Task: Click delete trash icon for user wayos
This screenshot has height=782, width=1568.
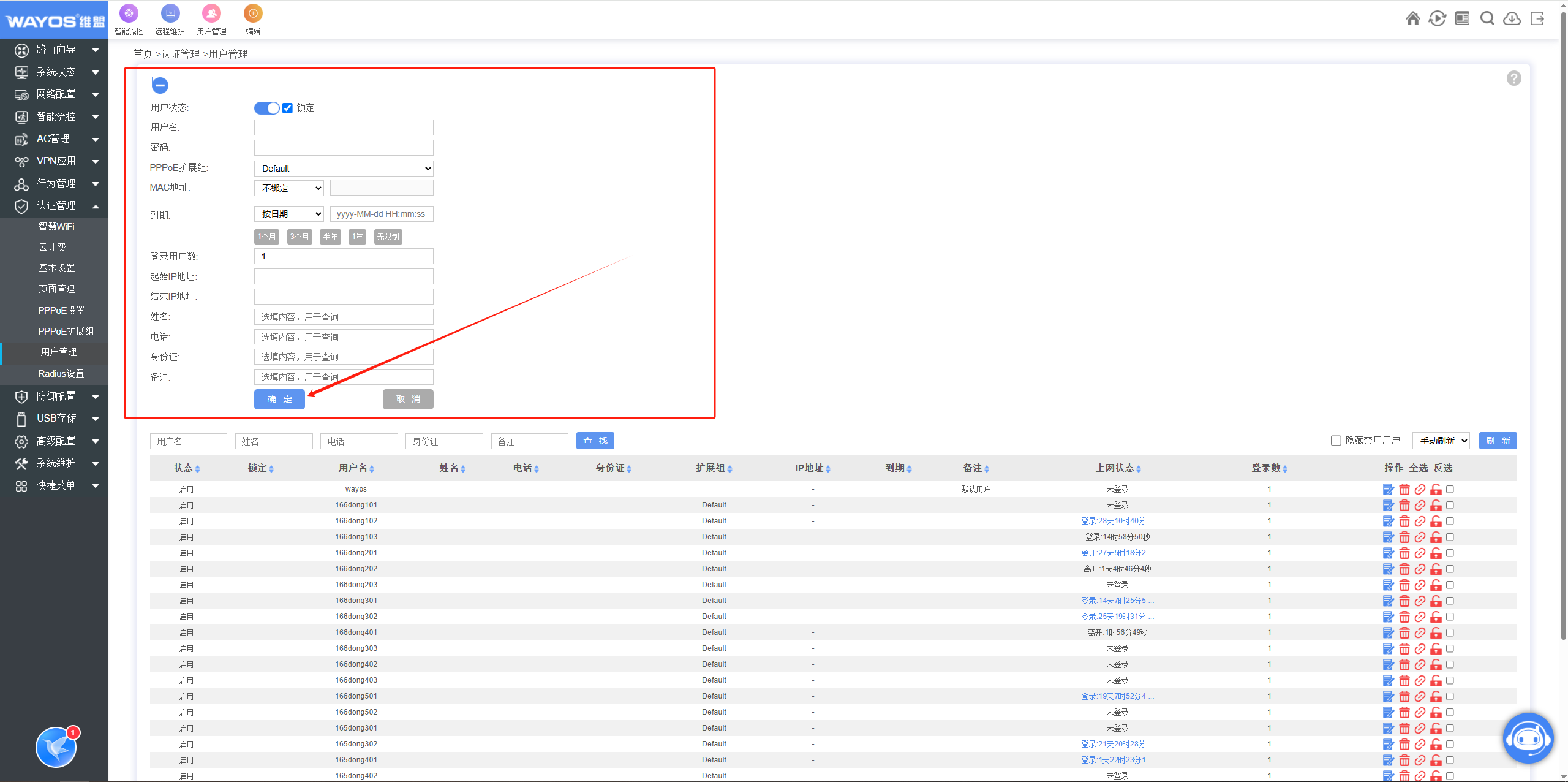Action: [1404, 489]
